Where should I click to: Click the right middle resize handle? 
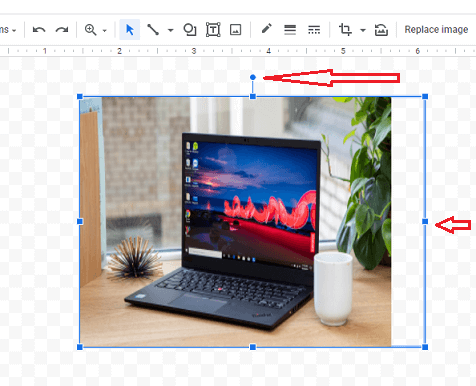[425, 221]
